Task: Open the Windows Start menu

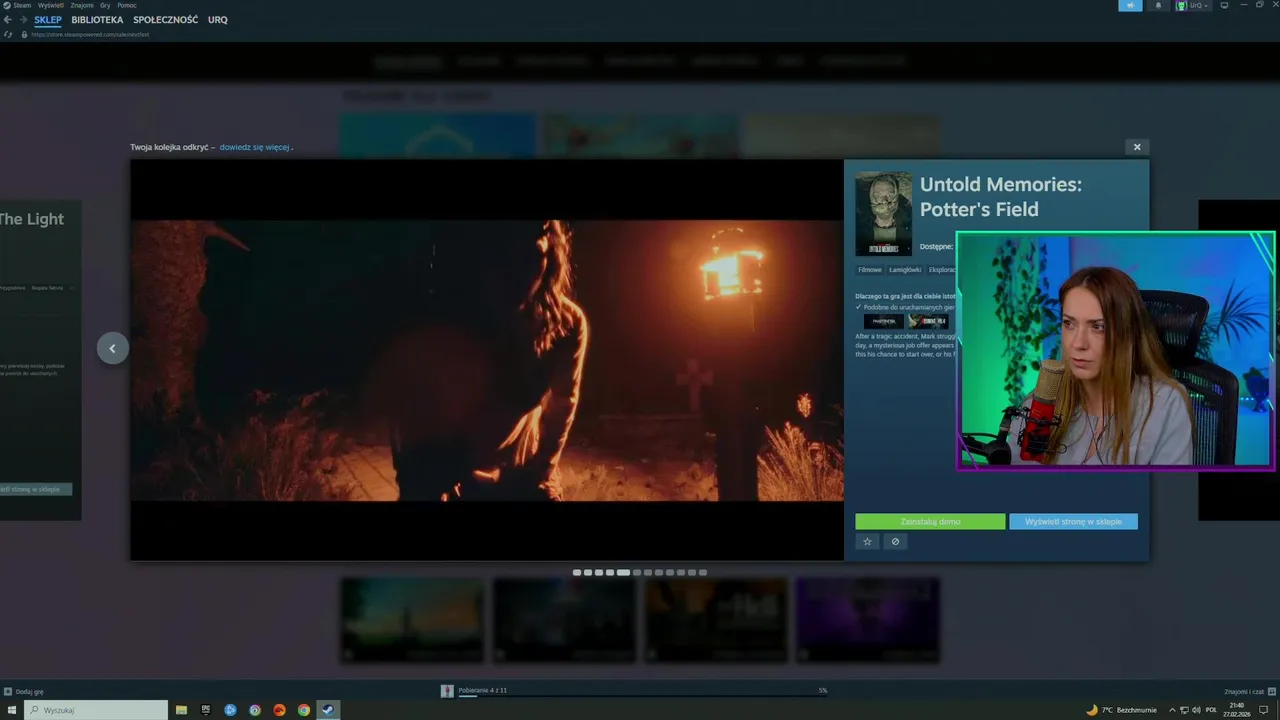Action: pyautogui.click(x=12, y=710)
